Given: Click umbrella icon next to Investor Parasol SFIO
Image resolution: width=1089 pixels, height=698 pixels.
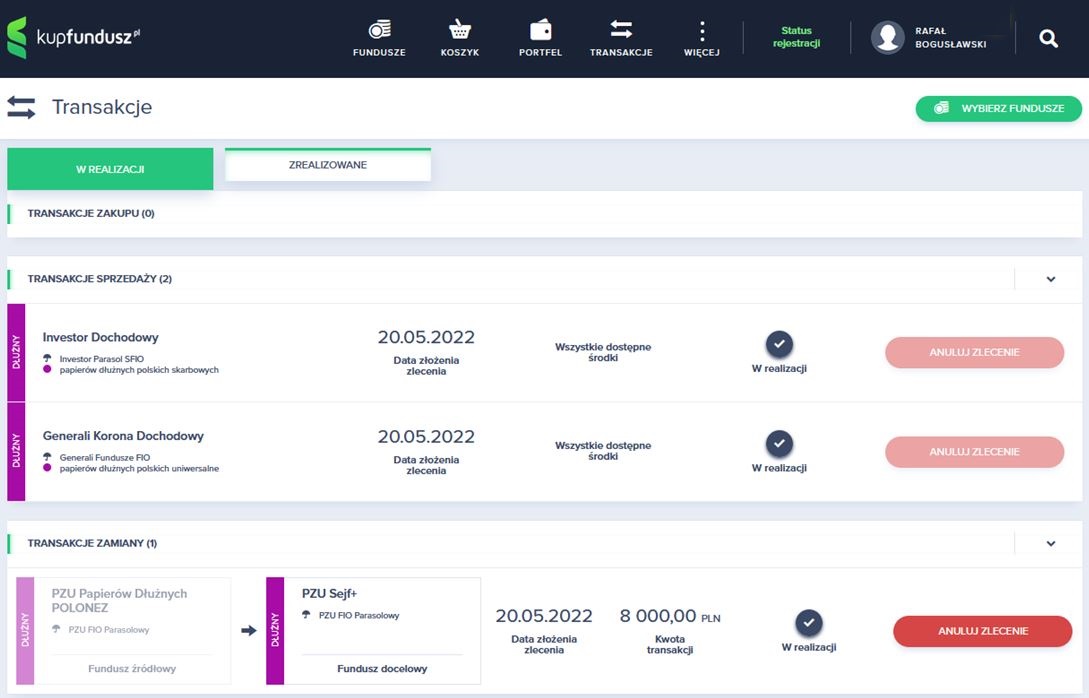Looking at the screenshot, I should (x=47, y=358).
